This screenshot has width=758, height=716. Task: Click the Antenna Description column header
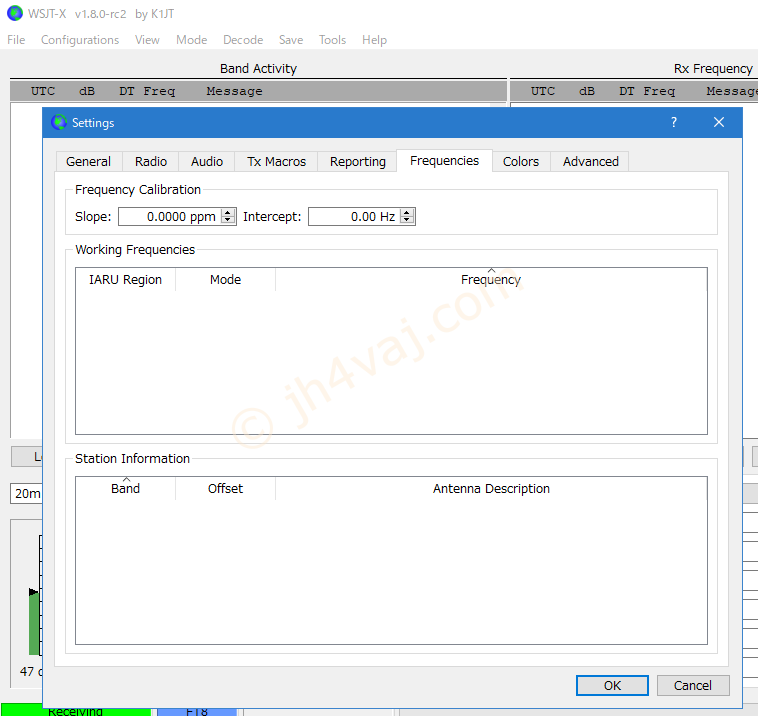[x=491, y=488]
